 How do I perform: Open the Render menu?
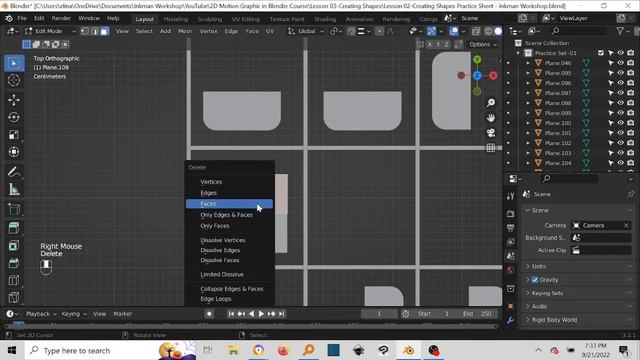click(x=61, y=18)
